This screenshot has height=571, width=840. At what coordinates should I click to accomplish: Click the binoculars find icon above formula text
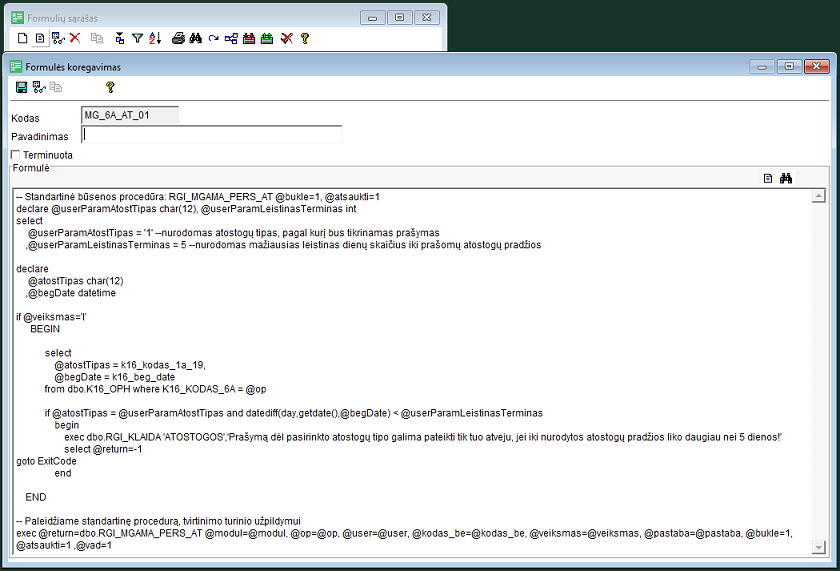point(786,178)
